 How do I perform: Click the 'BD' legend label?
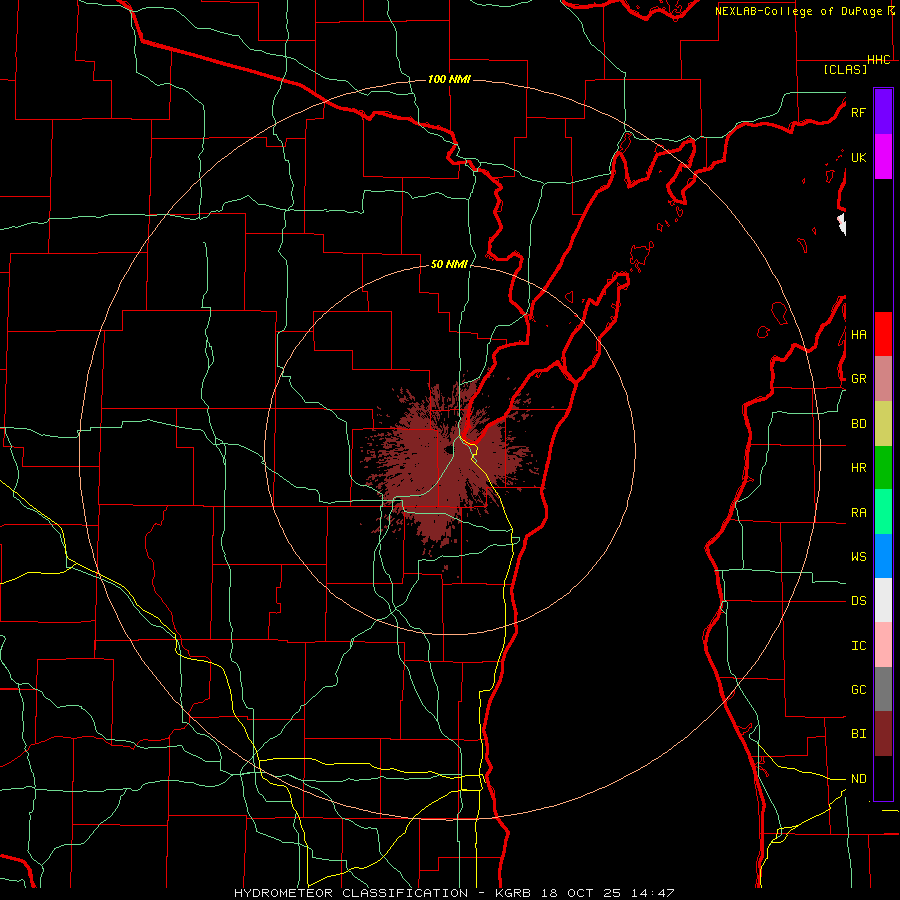(x=858, y=424)
